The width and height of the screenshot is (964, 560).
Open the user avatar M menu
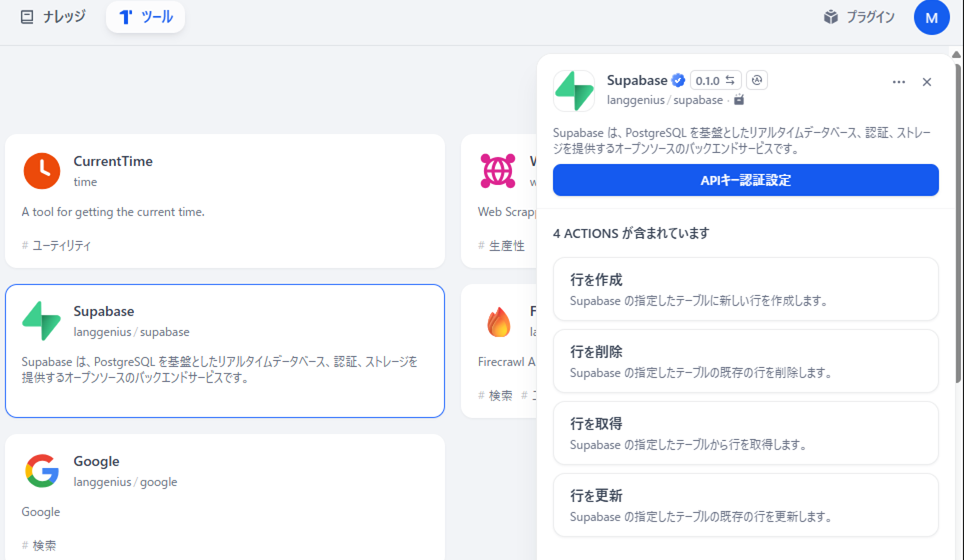(931, 17)
